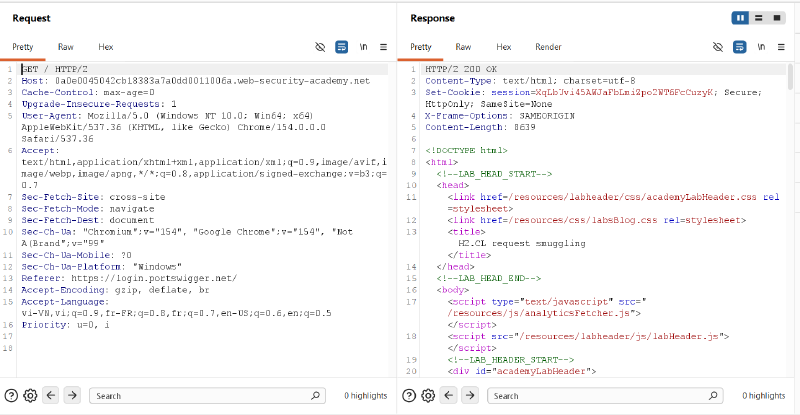
Task: Click the Response panel vertical scrollbar
Action: (791, 77)
